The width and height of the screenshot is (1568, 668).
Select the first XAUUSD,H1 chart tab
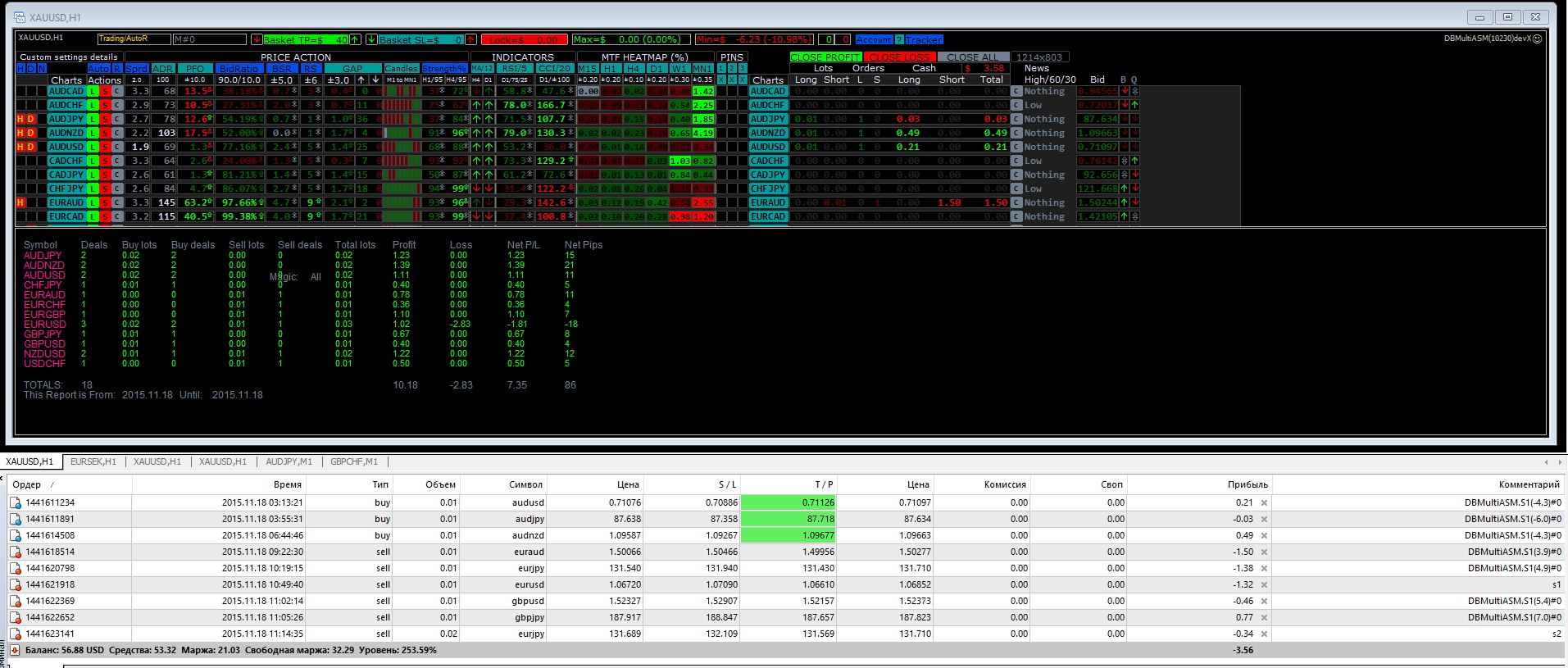pos(30,461)
